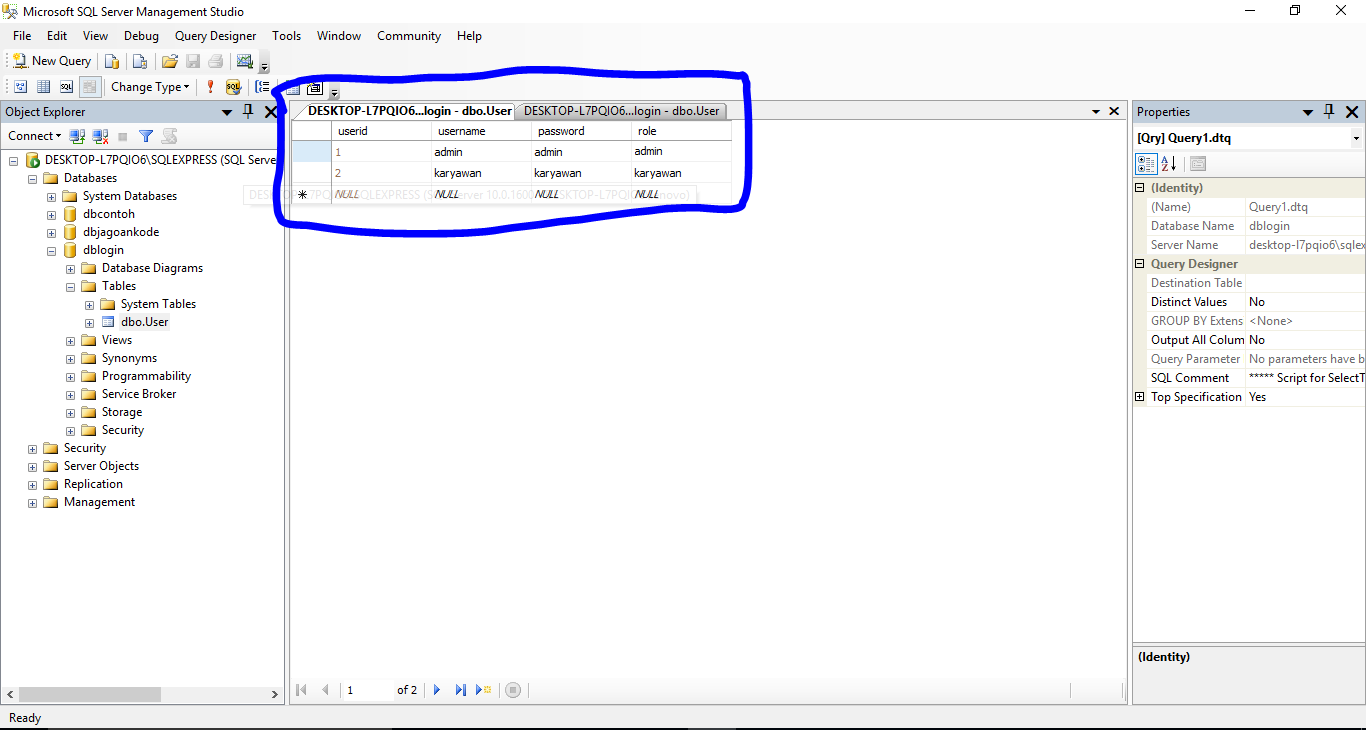1366x730 pixels.
Task: Open the Query Designer menu
Action: (215, 36)
